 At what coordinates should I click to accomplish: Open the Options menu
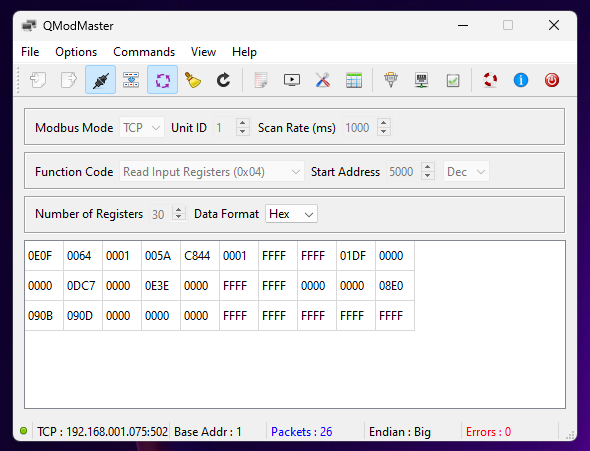tap(76, 52)
